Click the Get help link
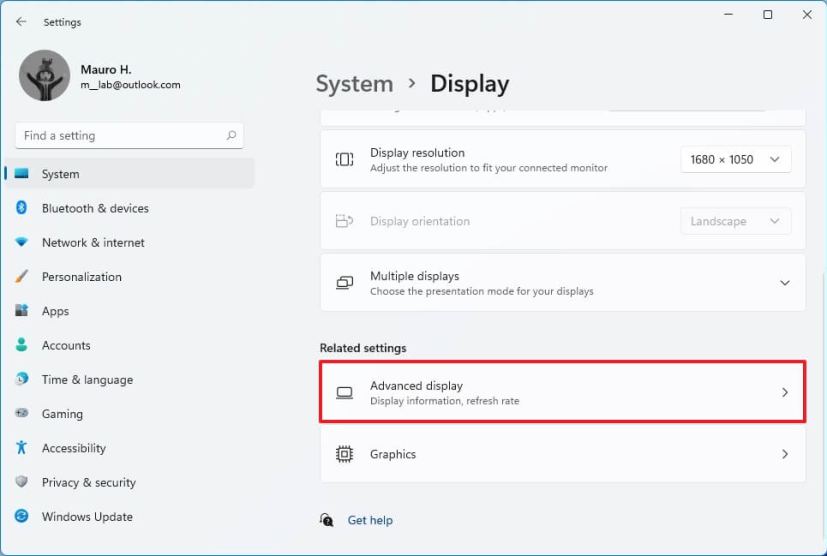The width and height of the screenshot is (827, 556). pos(370,520)
